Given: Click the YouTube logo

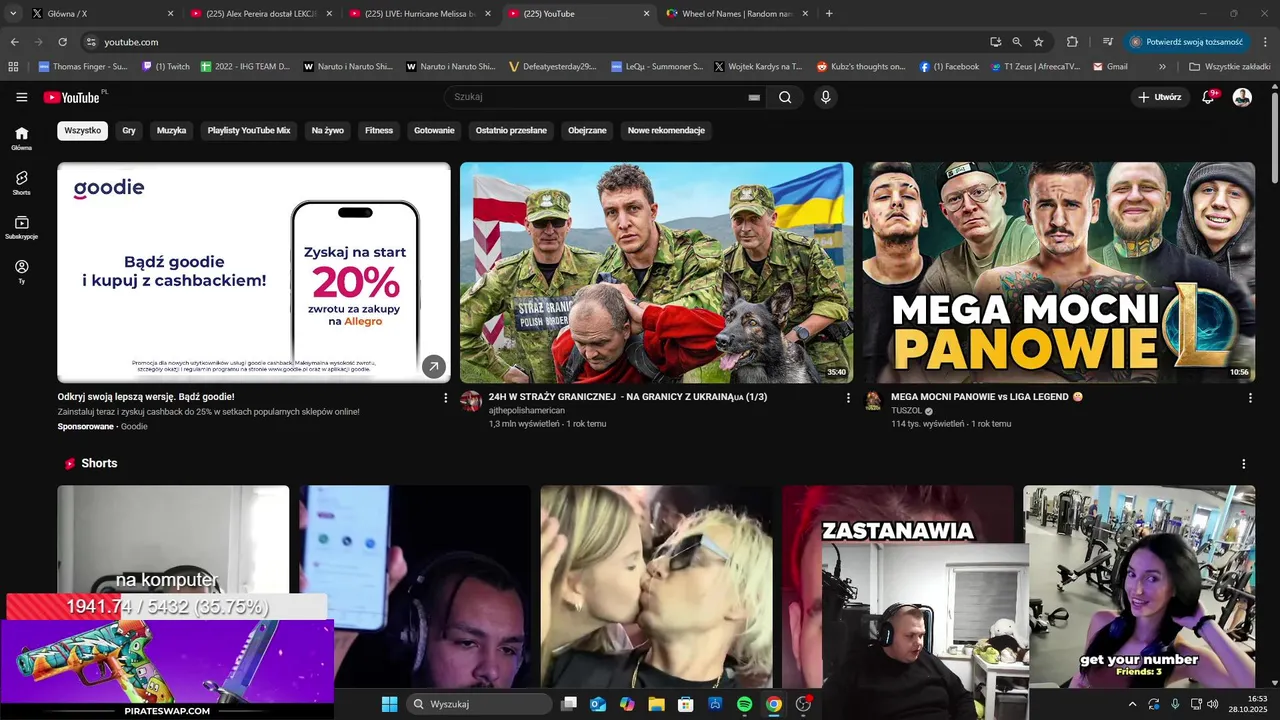Looking at the screenshot, I should click(72, 97).
